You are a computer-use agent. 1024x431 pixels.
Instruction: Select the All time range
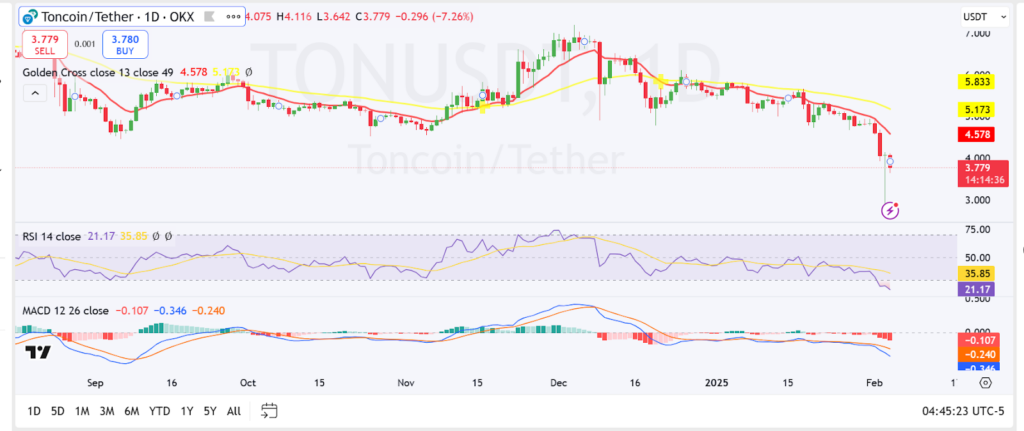coord(234,411)
